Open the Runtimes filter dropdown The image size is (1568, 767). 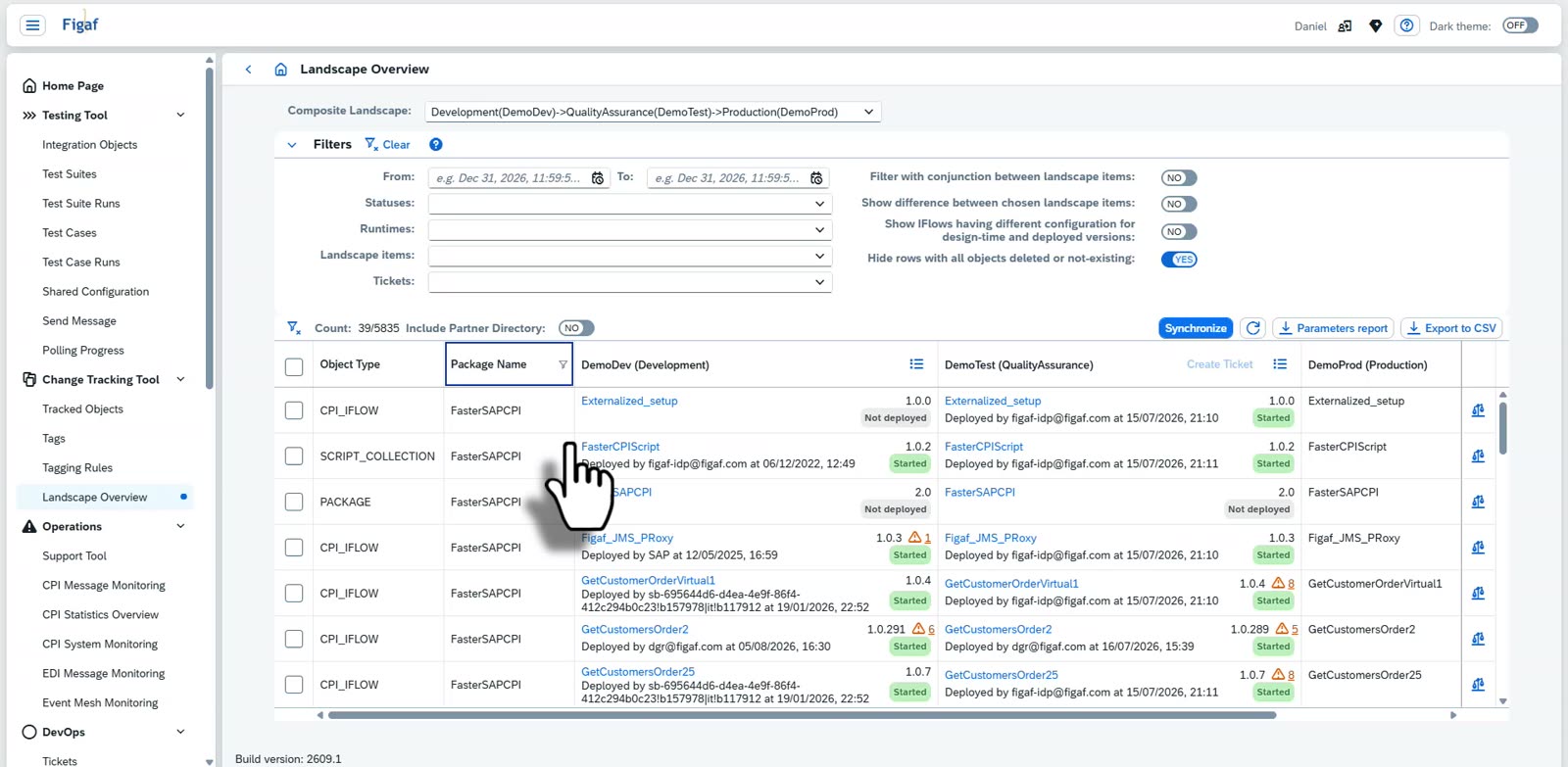pyautogui.click(x=630, y=230)
